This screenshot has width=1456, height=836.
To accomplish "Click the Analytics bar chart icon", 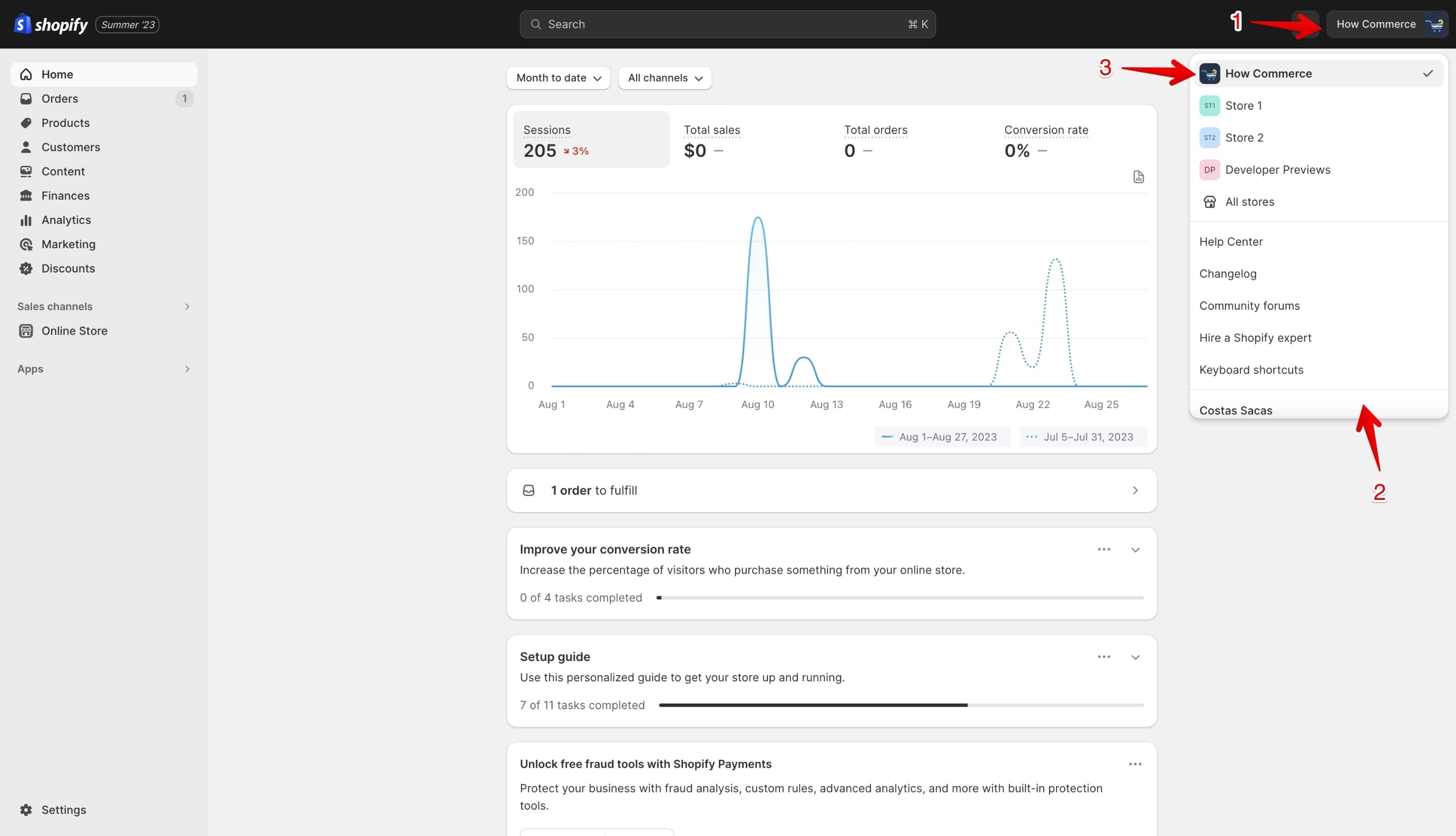I will [26, 220].
